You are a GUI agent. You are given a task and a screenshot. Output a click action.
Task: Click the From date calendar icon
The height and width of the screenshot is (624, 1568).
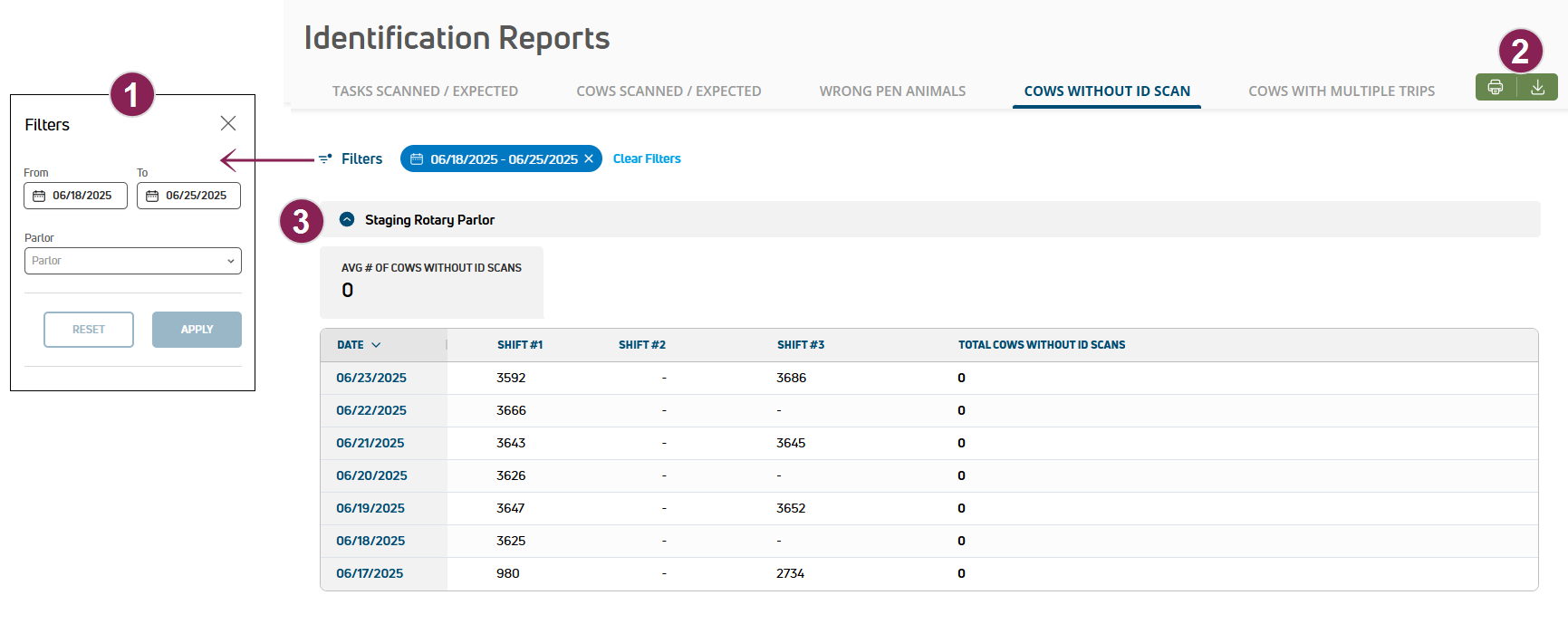click(x=39, y=196)
